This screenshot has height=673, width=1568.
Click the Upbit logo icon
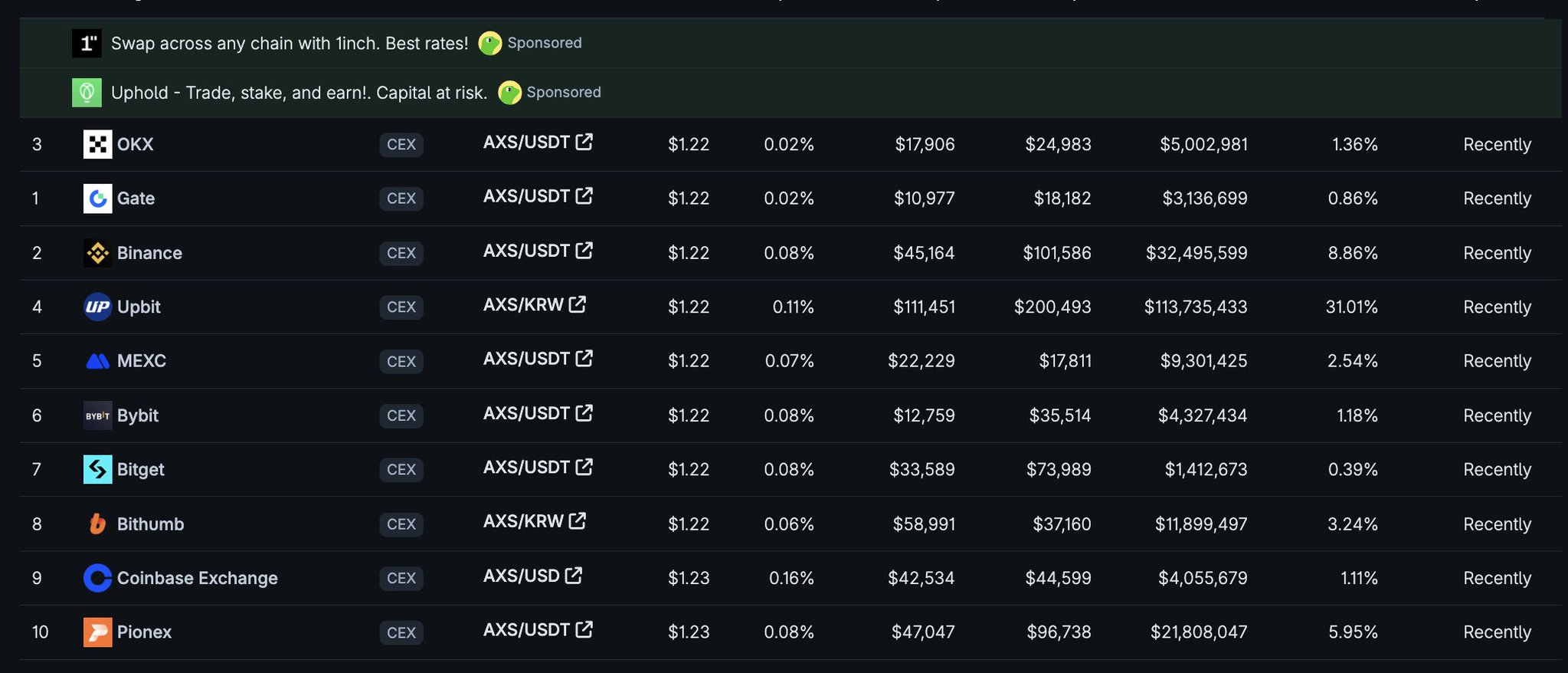[97, 307]
